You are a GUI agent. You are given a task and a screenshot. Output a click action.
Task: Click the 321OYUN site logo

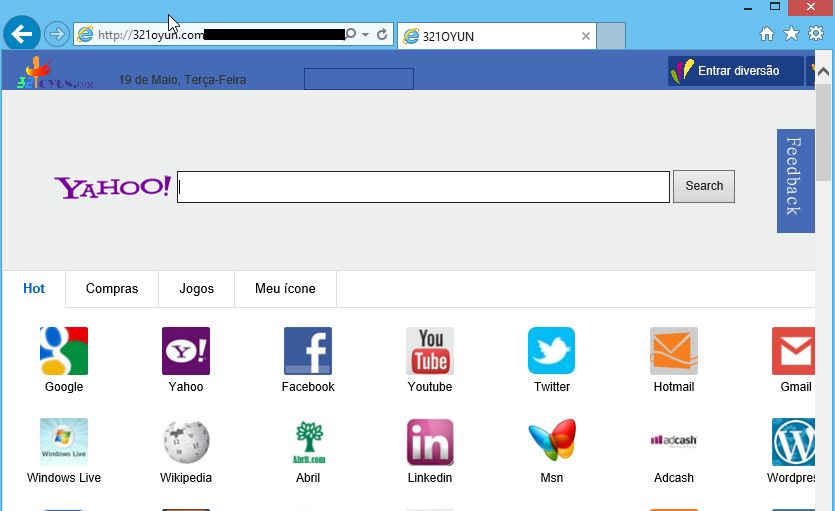pos(55,72)
